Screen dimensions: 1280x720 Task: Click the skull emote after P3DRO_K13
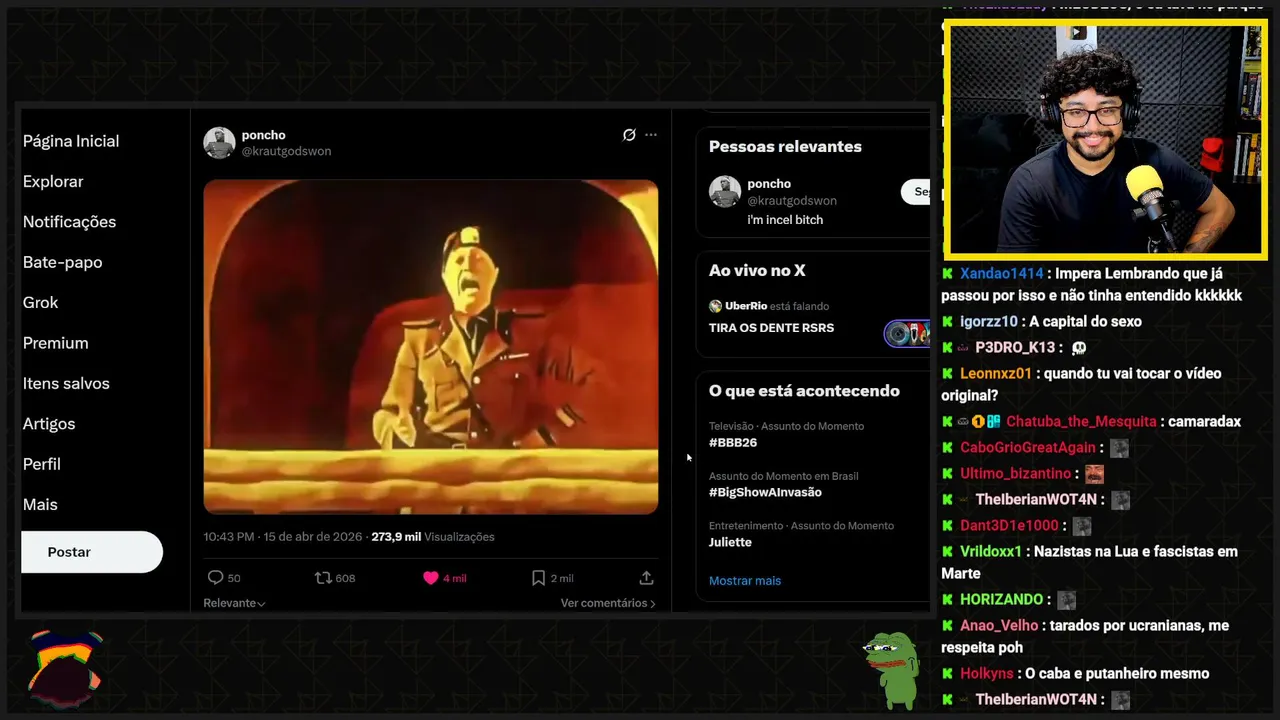(1078, 348)
